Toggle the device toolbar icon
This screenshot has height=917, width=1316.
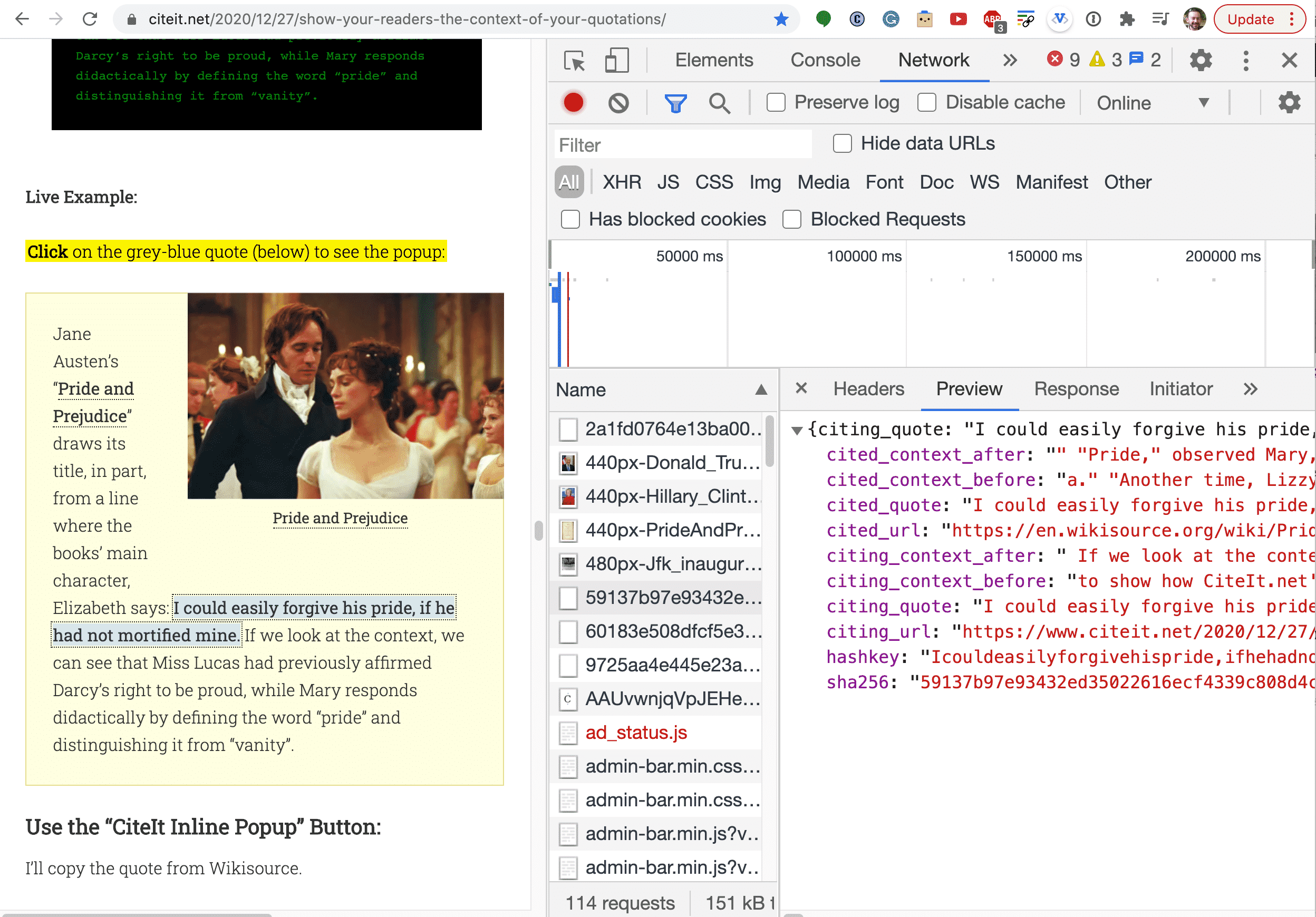click(617, 60)
